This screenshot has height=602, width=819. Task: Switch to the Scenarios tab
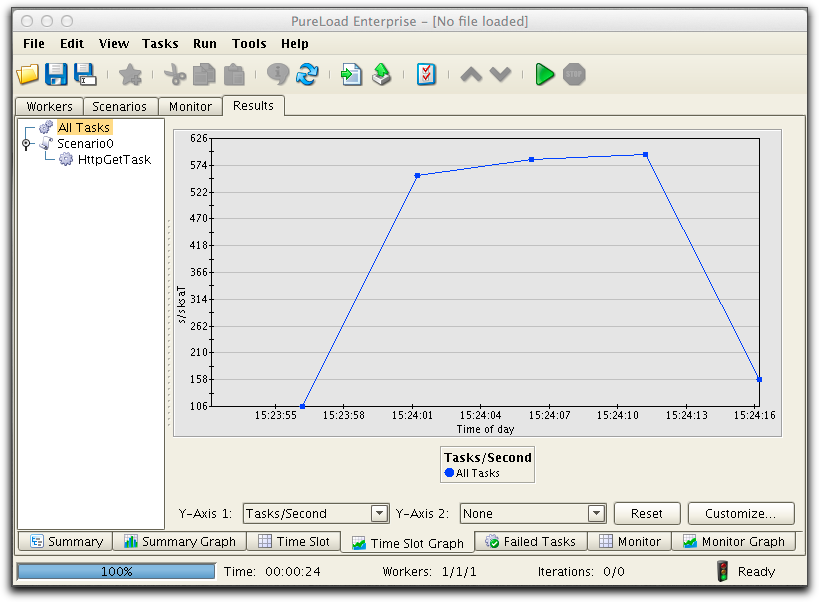[120, 107]
